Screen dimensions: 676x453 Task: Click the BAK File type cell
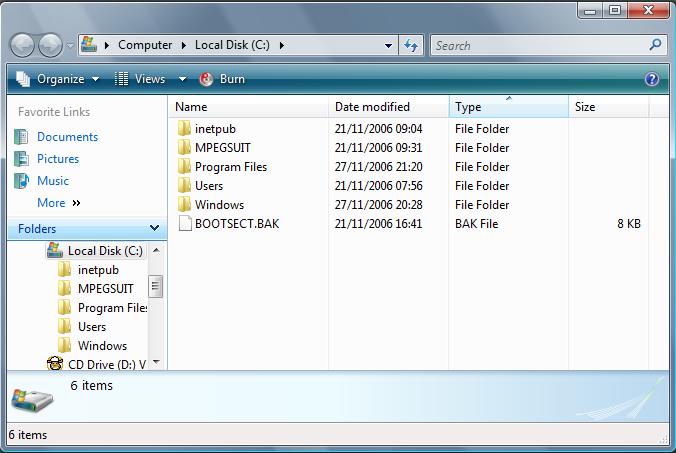click(476, 224)
